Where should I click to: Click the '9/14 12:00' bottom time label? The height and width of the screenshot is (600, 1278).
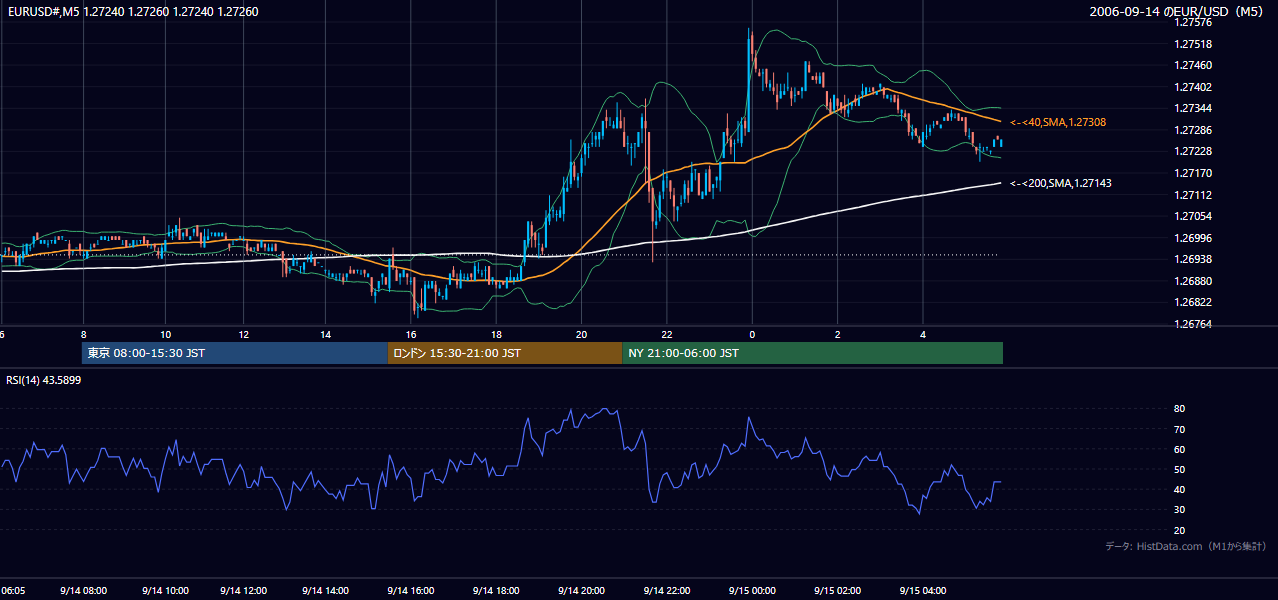pyautogui.click(x=242, y=591)
